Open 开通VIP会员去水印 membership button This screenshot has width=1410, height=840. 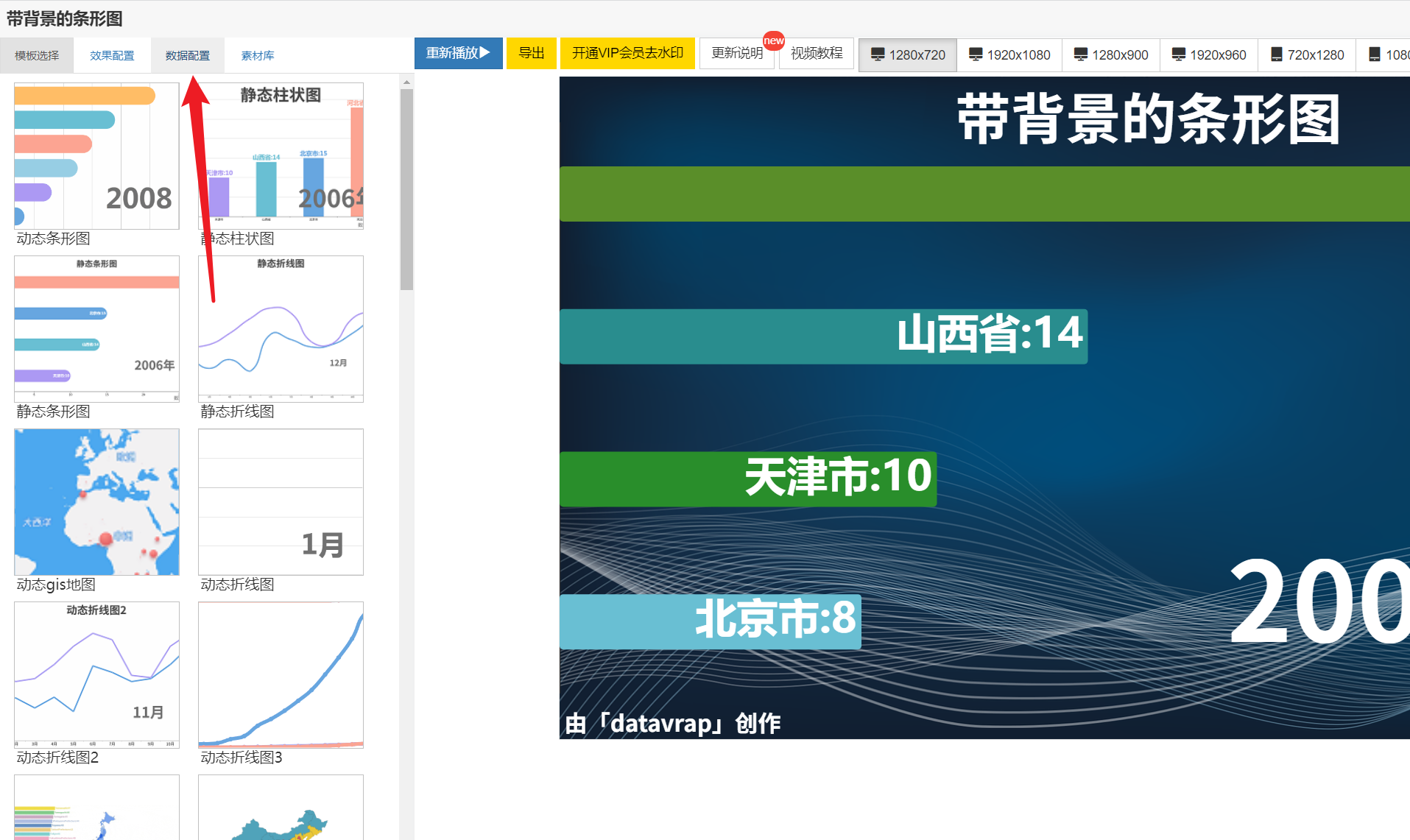coord(627,53)
